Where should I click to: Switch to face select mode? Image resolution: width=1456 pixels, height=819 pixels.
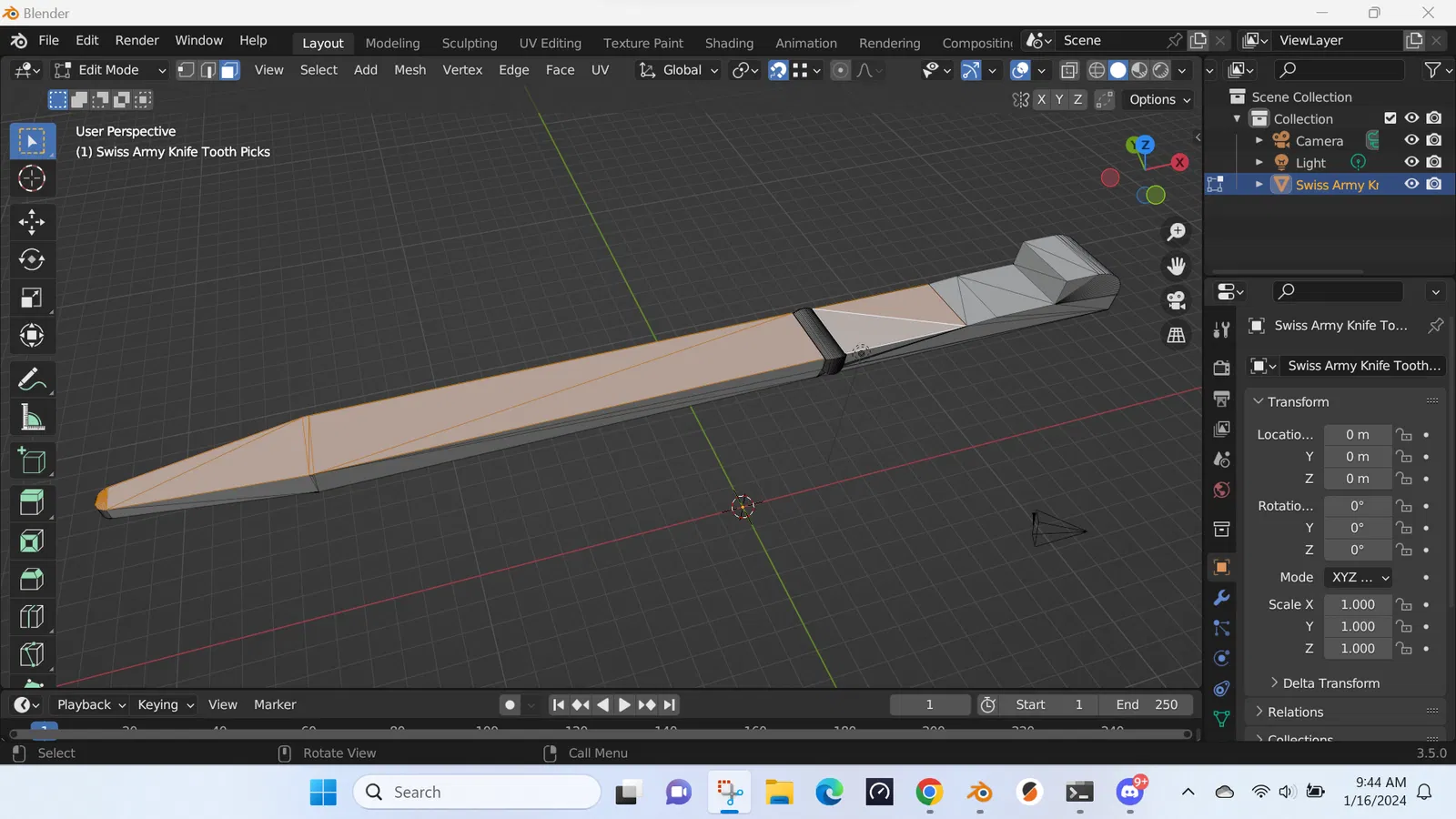pyautogui.click(x=229, y=70)
